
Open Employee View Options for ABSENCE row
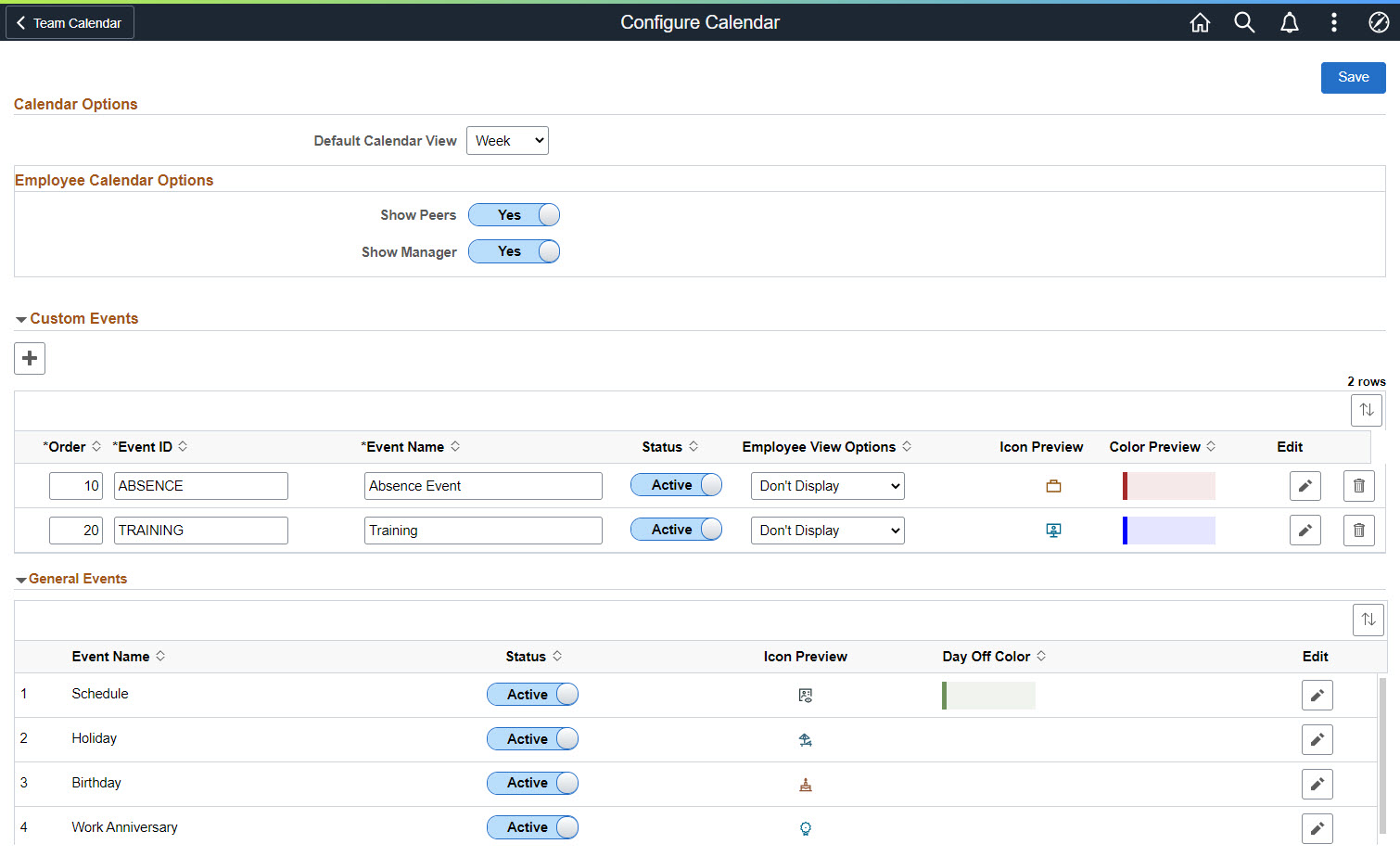coord(827,486)
